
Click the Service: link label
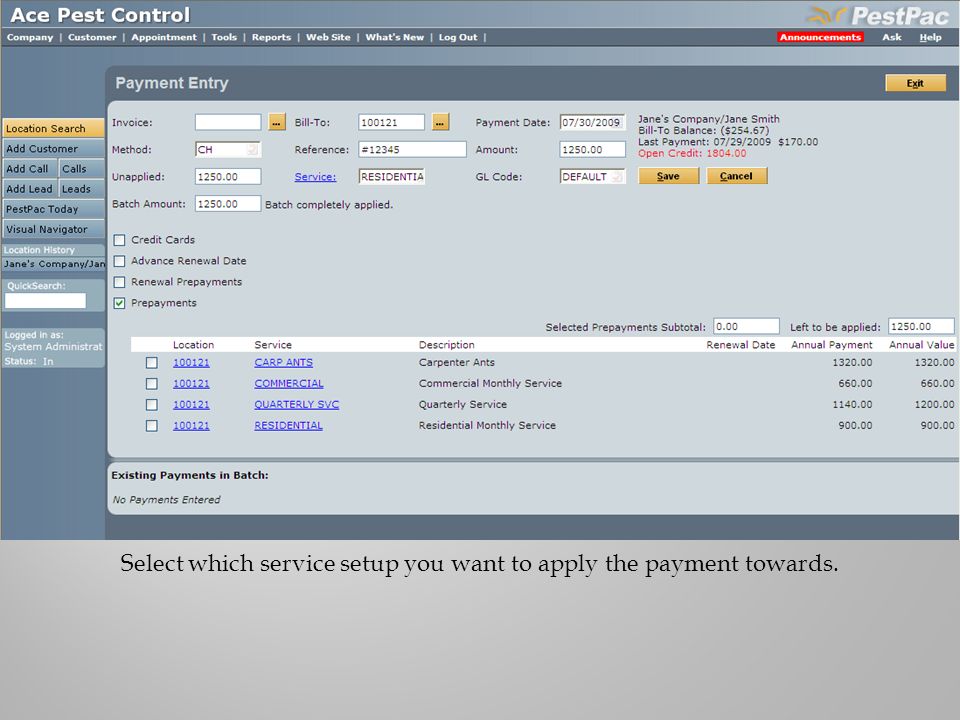315,177
